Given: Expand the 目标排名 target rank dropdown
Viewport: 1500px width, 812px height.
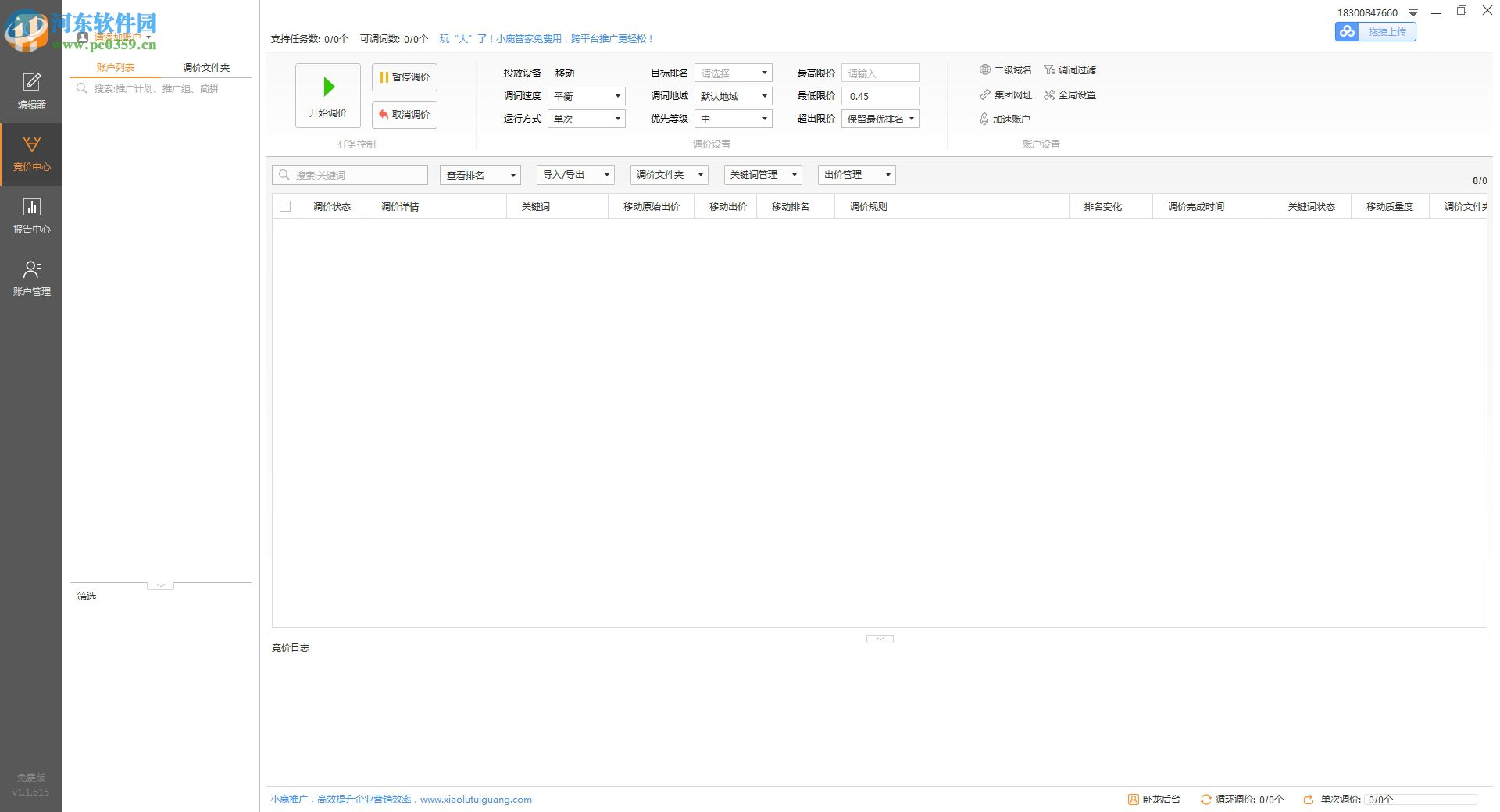Looking at the screenshot, I should point(733,73).
